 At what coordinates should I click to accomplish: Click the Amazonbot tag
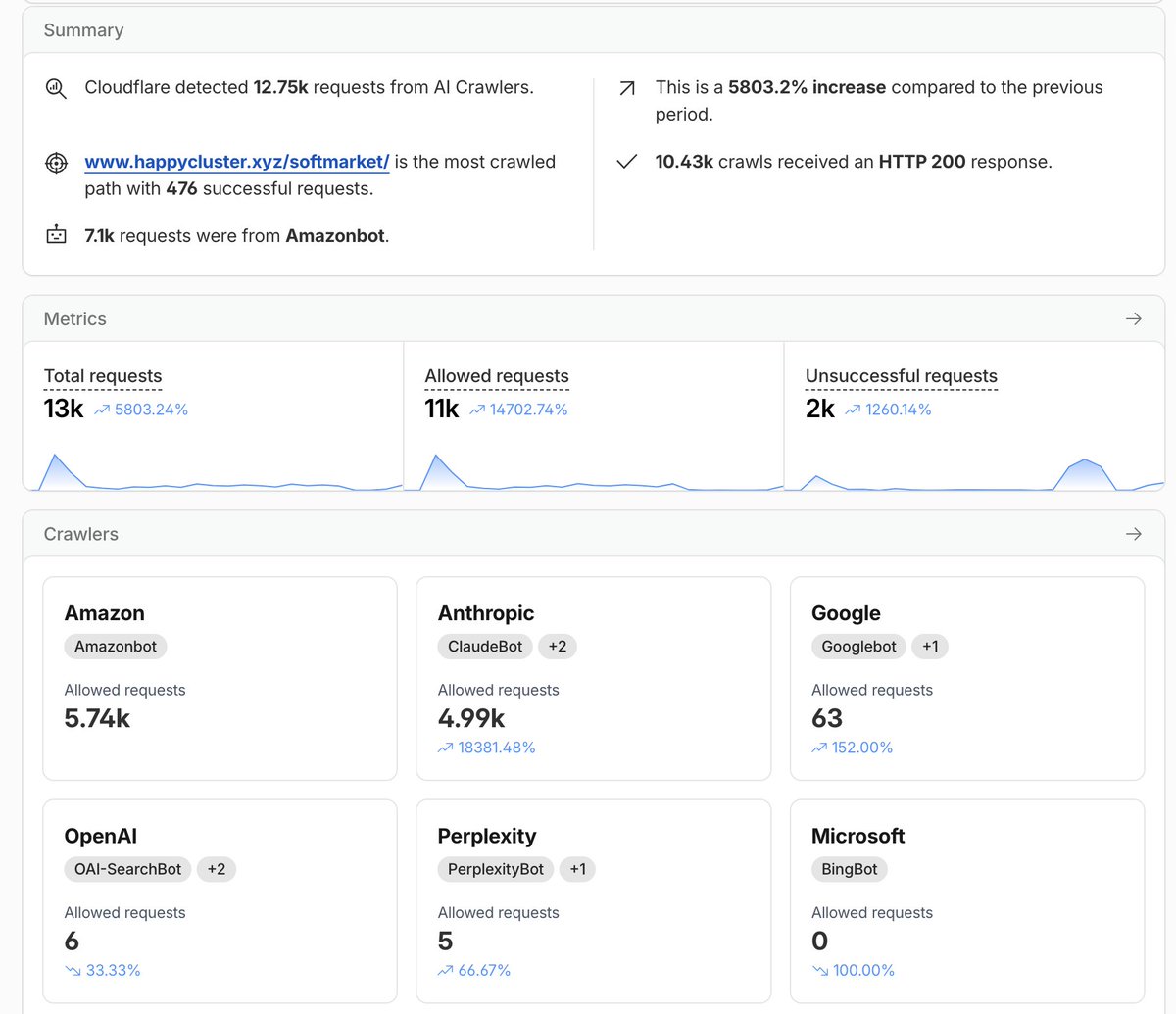(x=116, y=647)
